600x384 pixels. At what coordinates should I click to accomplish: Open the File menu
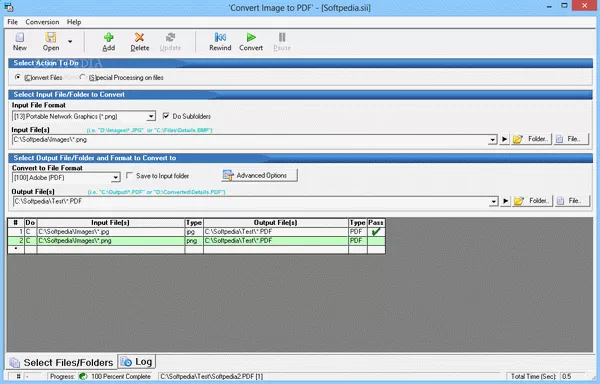[x=12, y=22]
